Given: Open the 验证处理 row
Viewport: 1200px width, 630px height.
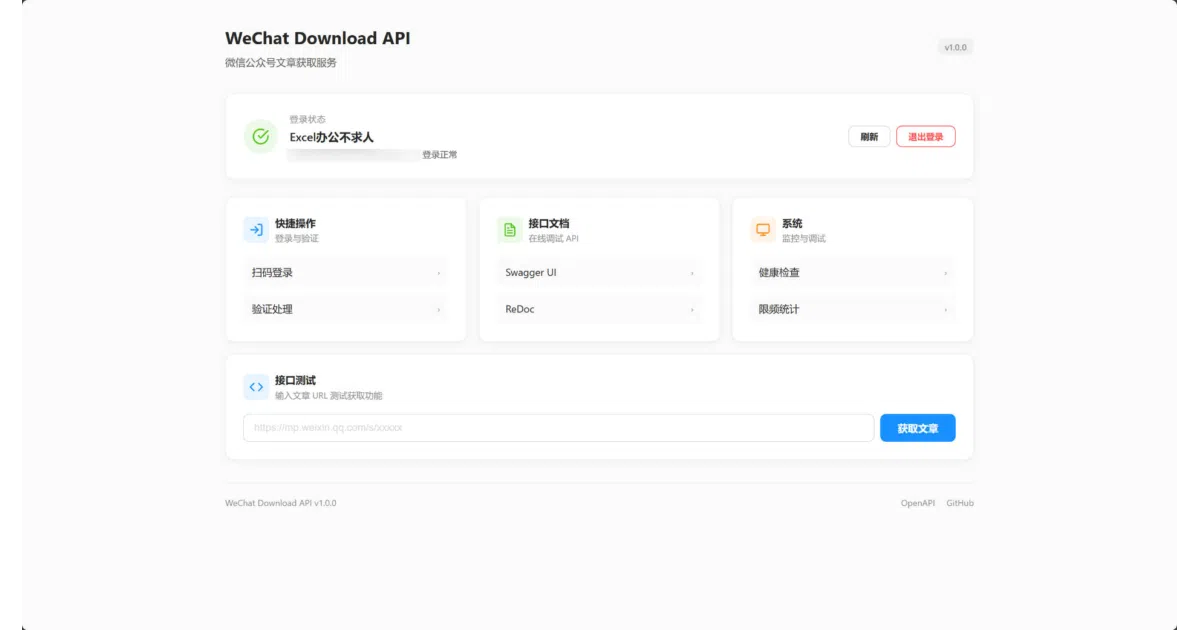Looking at the screenshot, I should pyautogui.click(x=346, y=309).
